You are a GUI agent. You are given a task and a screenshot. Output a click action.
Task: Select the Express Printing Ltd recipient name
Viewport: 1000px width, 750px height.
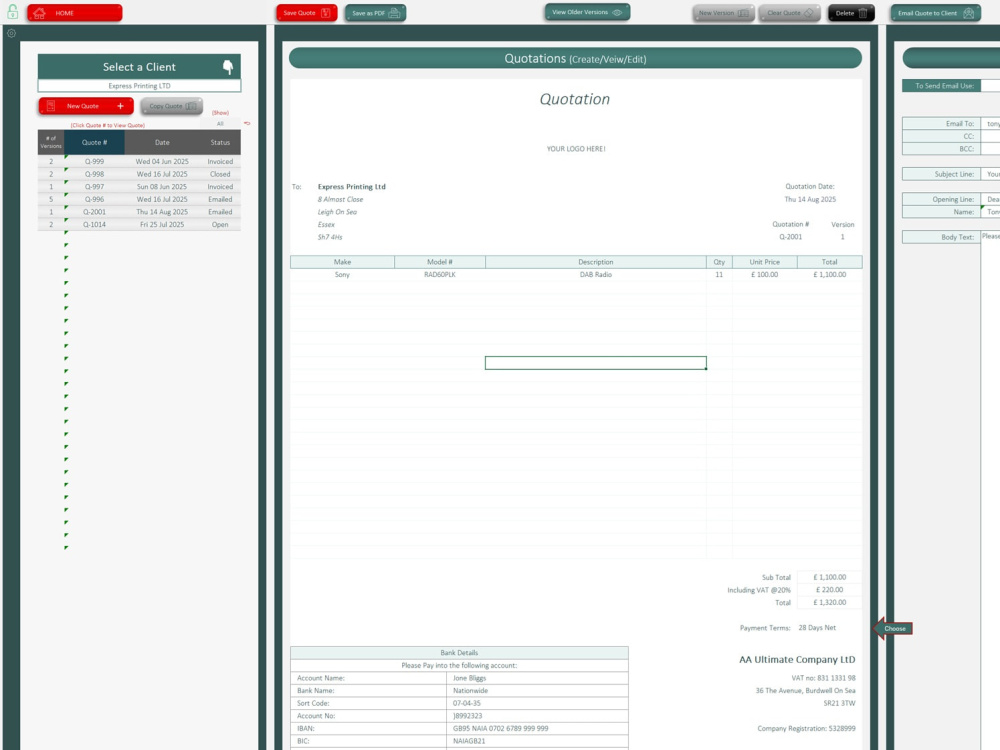(x=351, y=187)
